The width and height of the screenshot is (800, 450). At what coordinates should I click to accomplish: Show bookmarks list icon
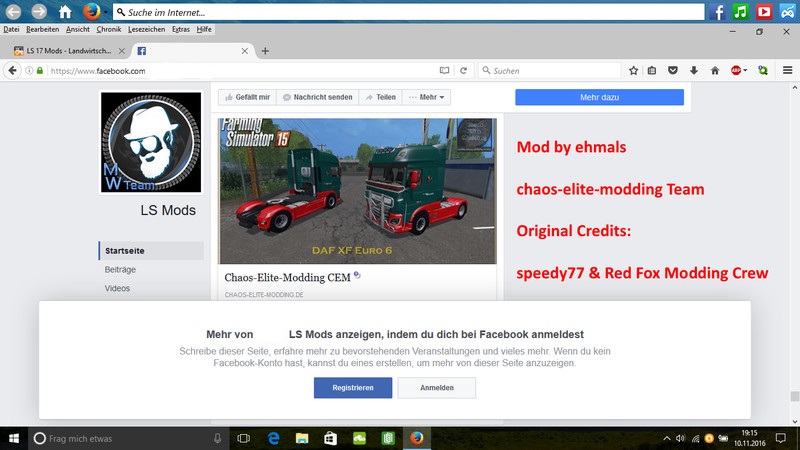click(652, 70)
